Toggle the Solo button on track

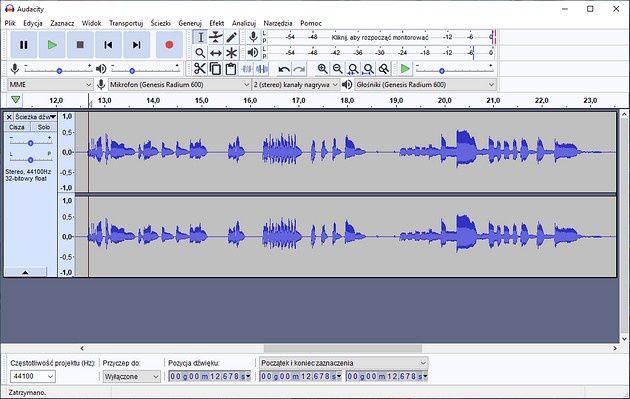[43, 127]
